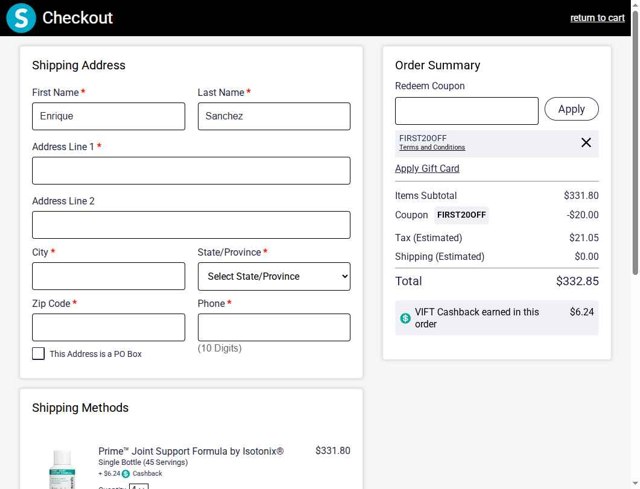Open the Select State/Province dropdown
Viewport: 640px width, 489px height.
274,276
